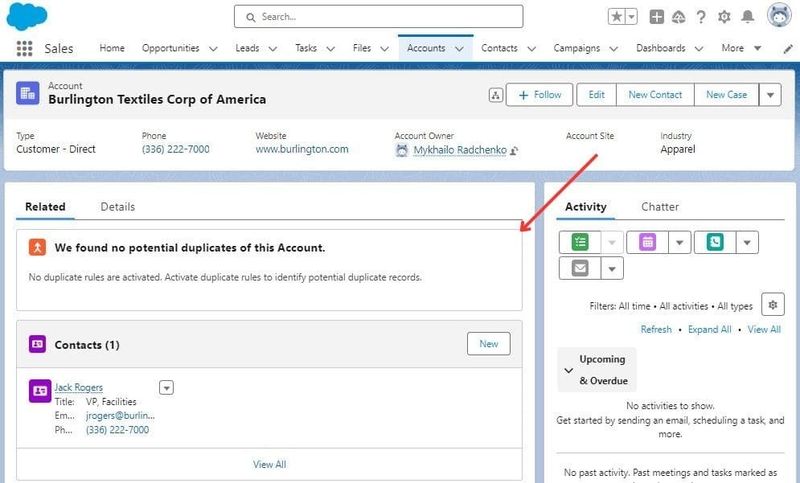800x483 pixels.
Task: Click the Expand All activity link
Action: [x=710, y=329]
